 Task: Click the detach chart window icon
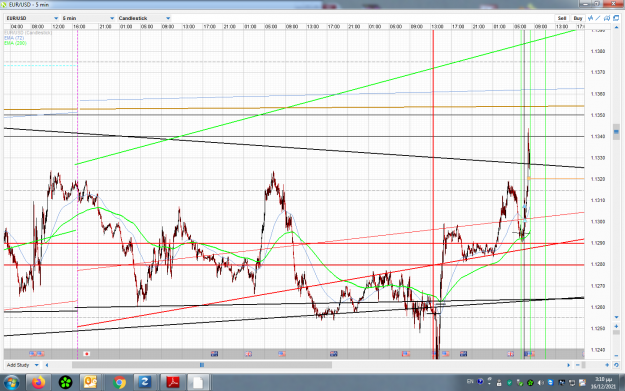(x=616, y=18)
